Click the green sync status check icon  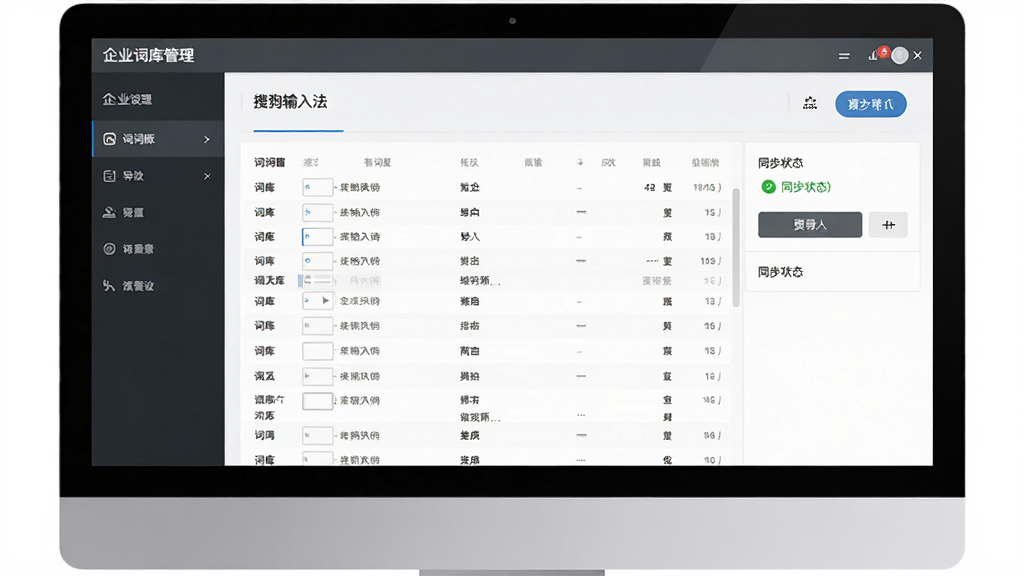[769, 187]
